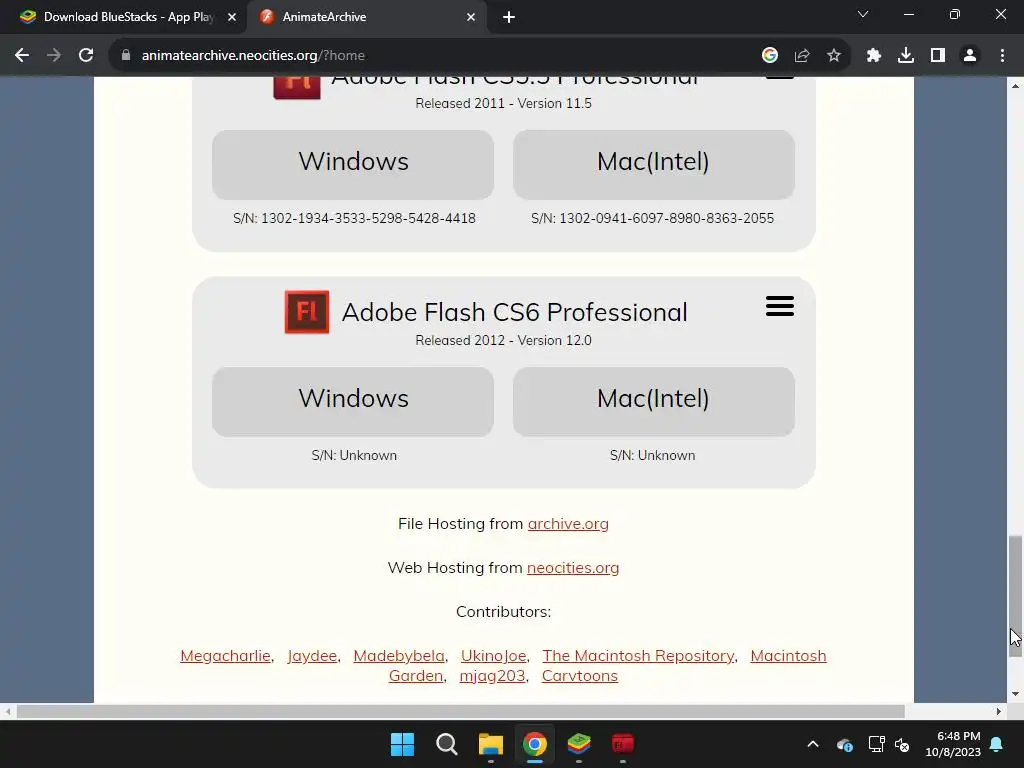Toggle the Chrome side panel
The width and height of the screenshot is (1024, 768).
tap(938, 56)
